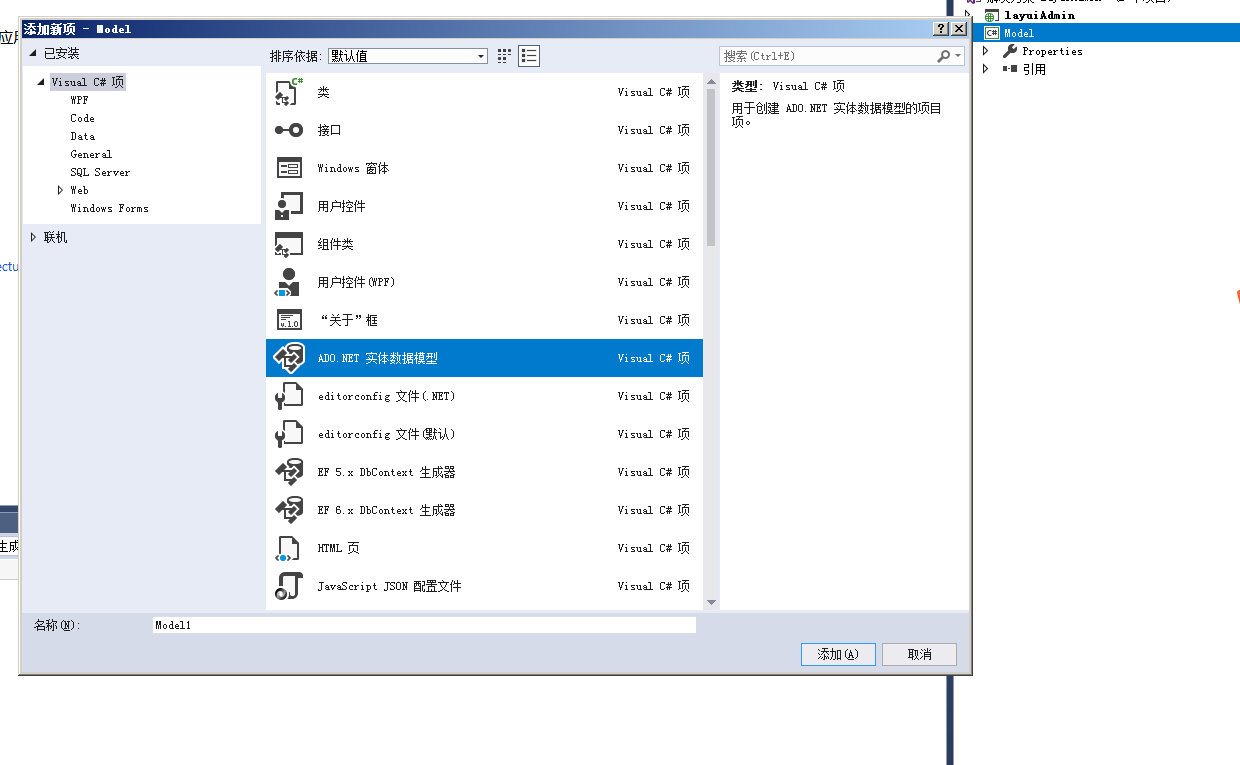
Task: Select WPF category in tree
Action: click(x=79, y=100)
